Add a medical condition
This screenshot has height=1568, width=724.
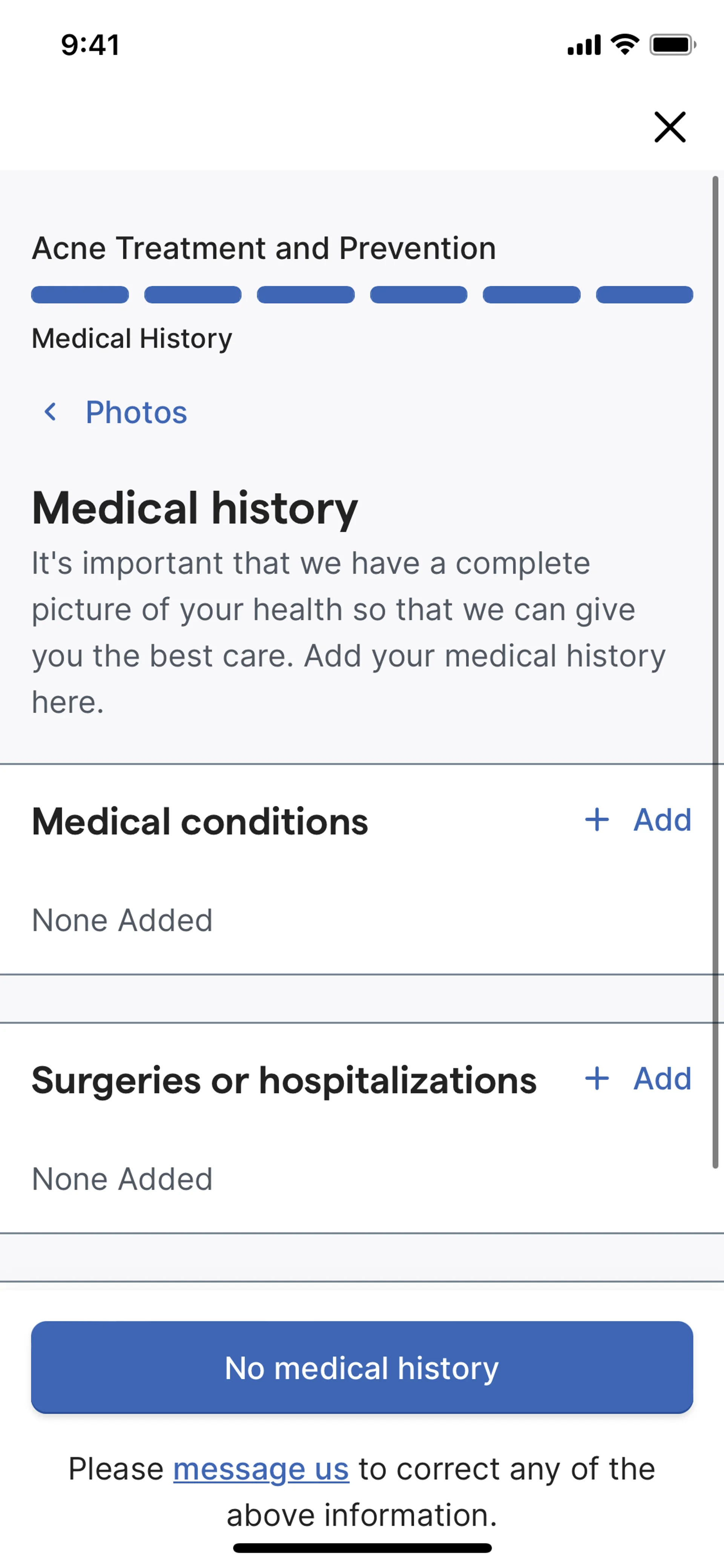[x=662, y=819]
